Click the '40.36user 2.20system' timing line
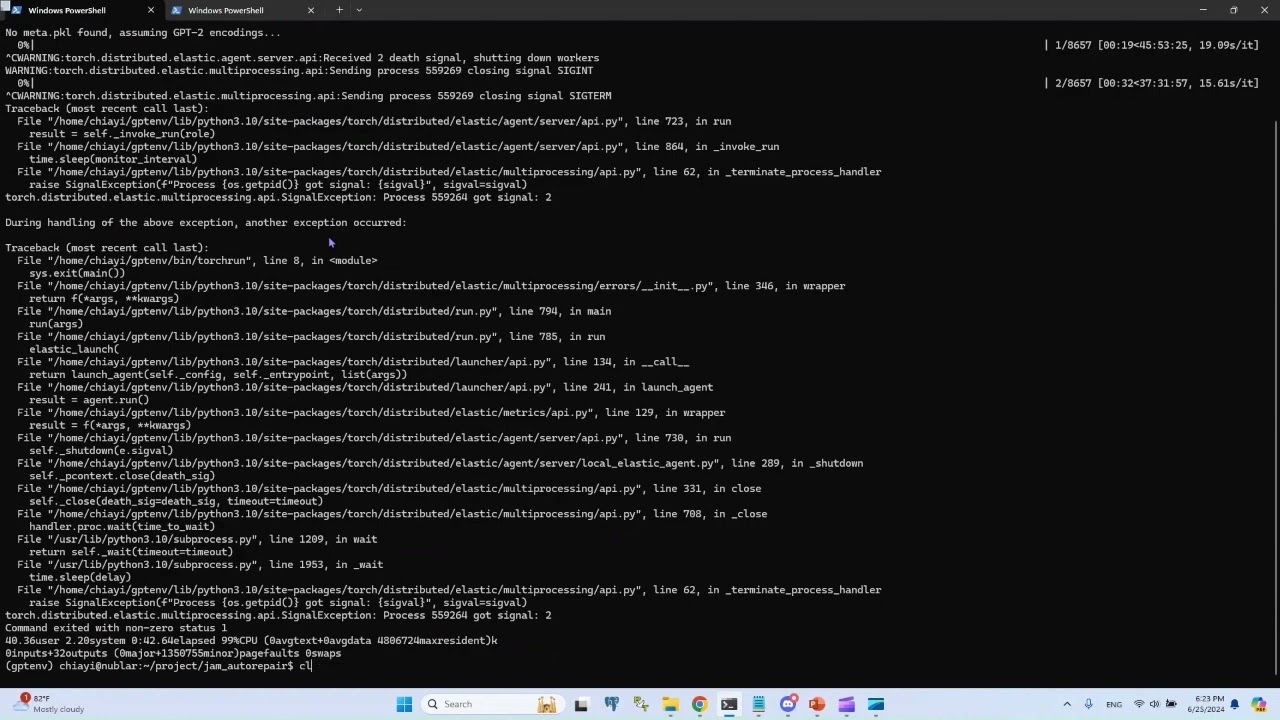The image size is (1280, 720). click(x=251, y=641)
